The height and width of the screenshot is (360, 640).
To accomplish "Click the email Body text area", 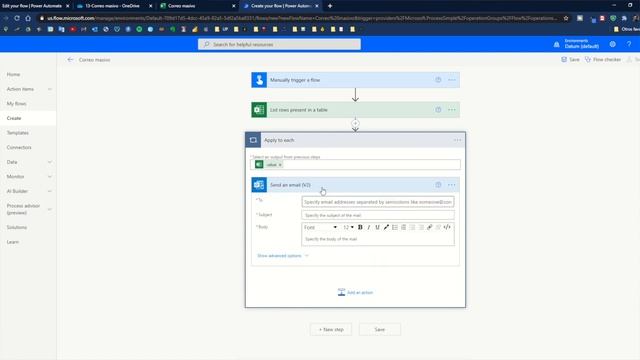I will 378,239.
